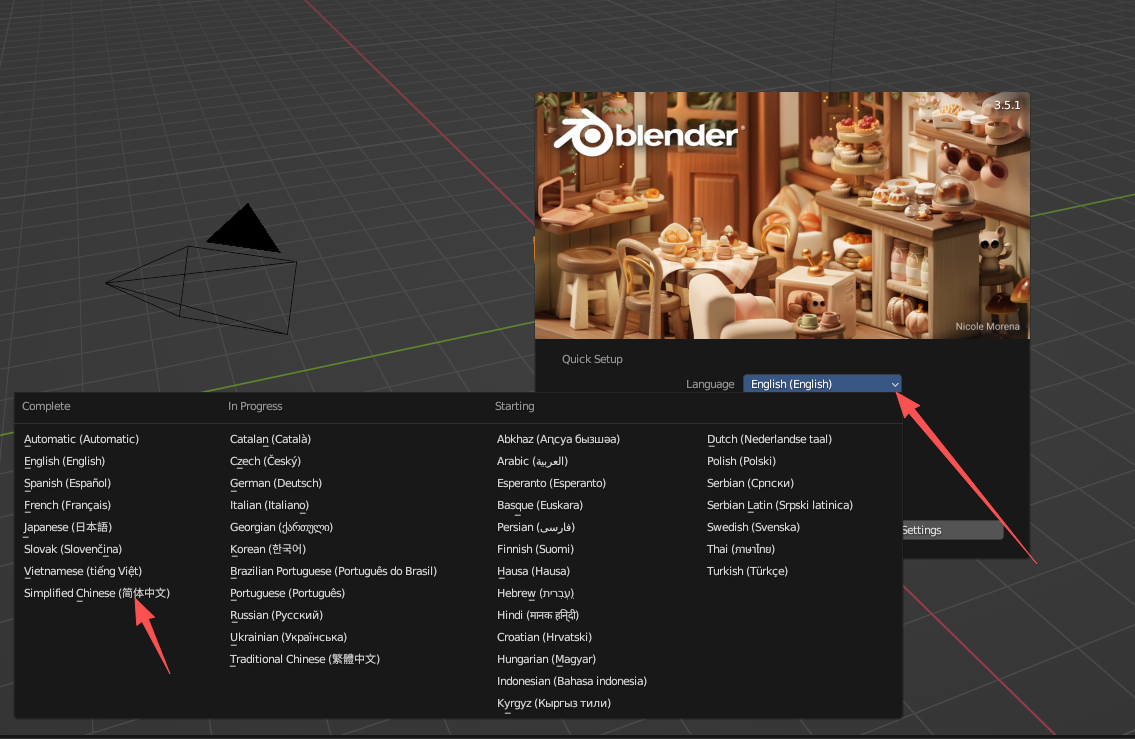Select Simplified Chinese (简体中文)
Viewport: 1135px width, 739px height.
[x=96, y=593]
